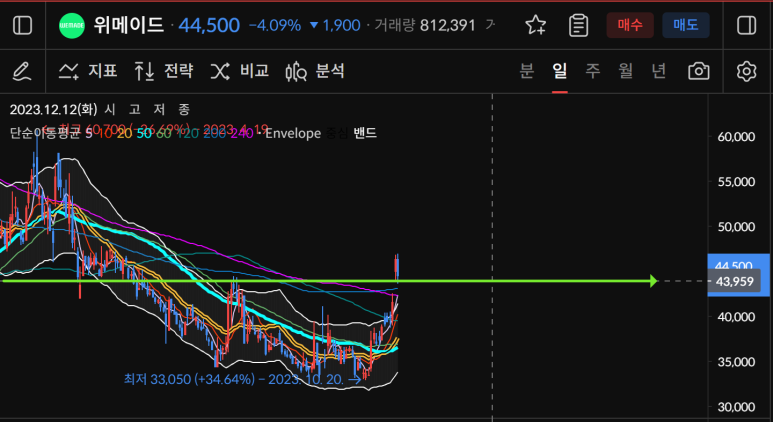Add to favorites with star icon
The width and height of the screenshot is (773, 422).
click(535, 25)
